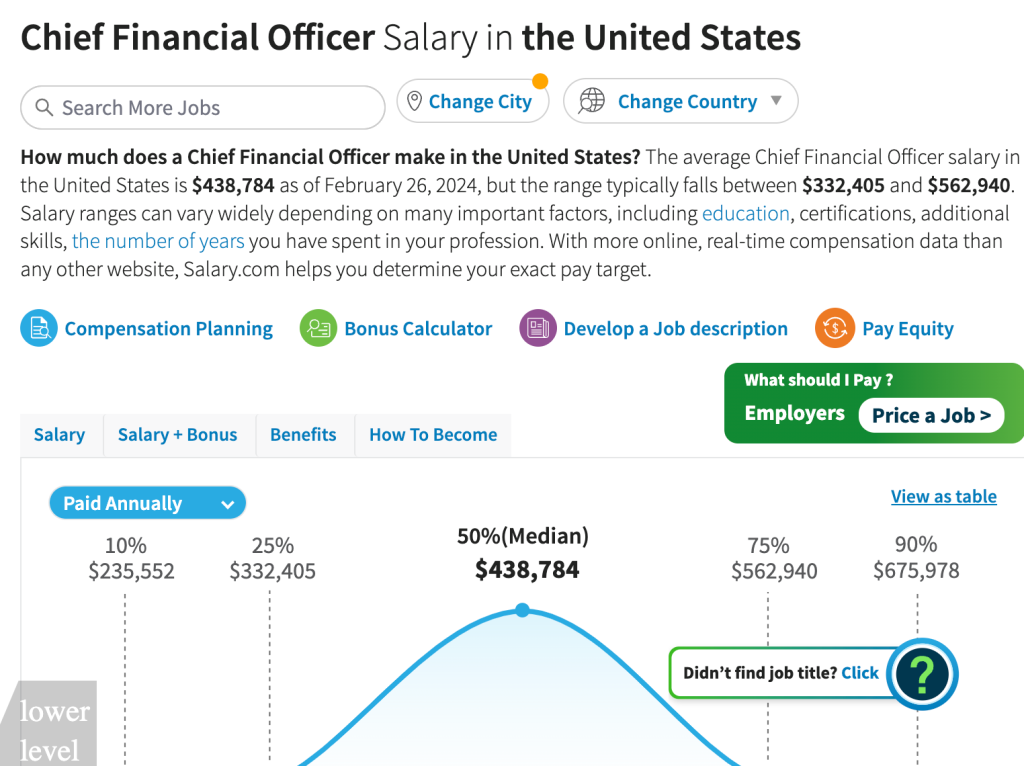Open the education hyperlink in the paragraph
This screenshot has height=766, width=1024.
(x=746, y=213)
